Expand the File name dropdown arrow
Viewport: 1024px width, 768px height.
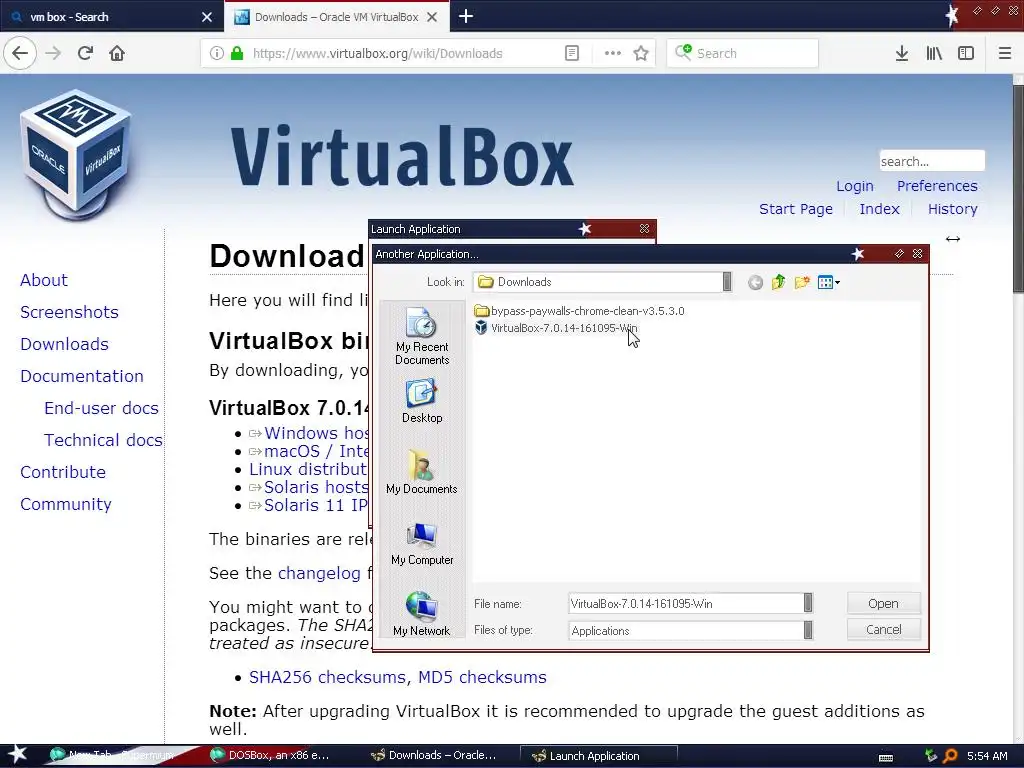tap(808, 603)
